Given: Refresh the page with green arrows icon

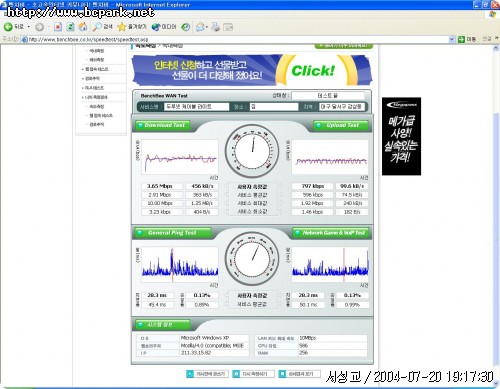Looking at the screenshot, I should 70,27.
